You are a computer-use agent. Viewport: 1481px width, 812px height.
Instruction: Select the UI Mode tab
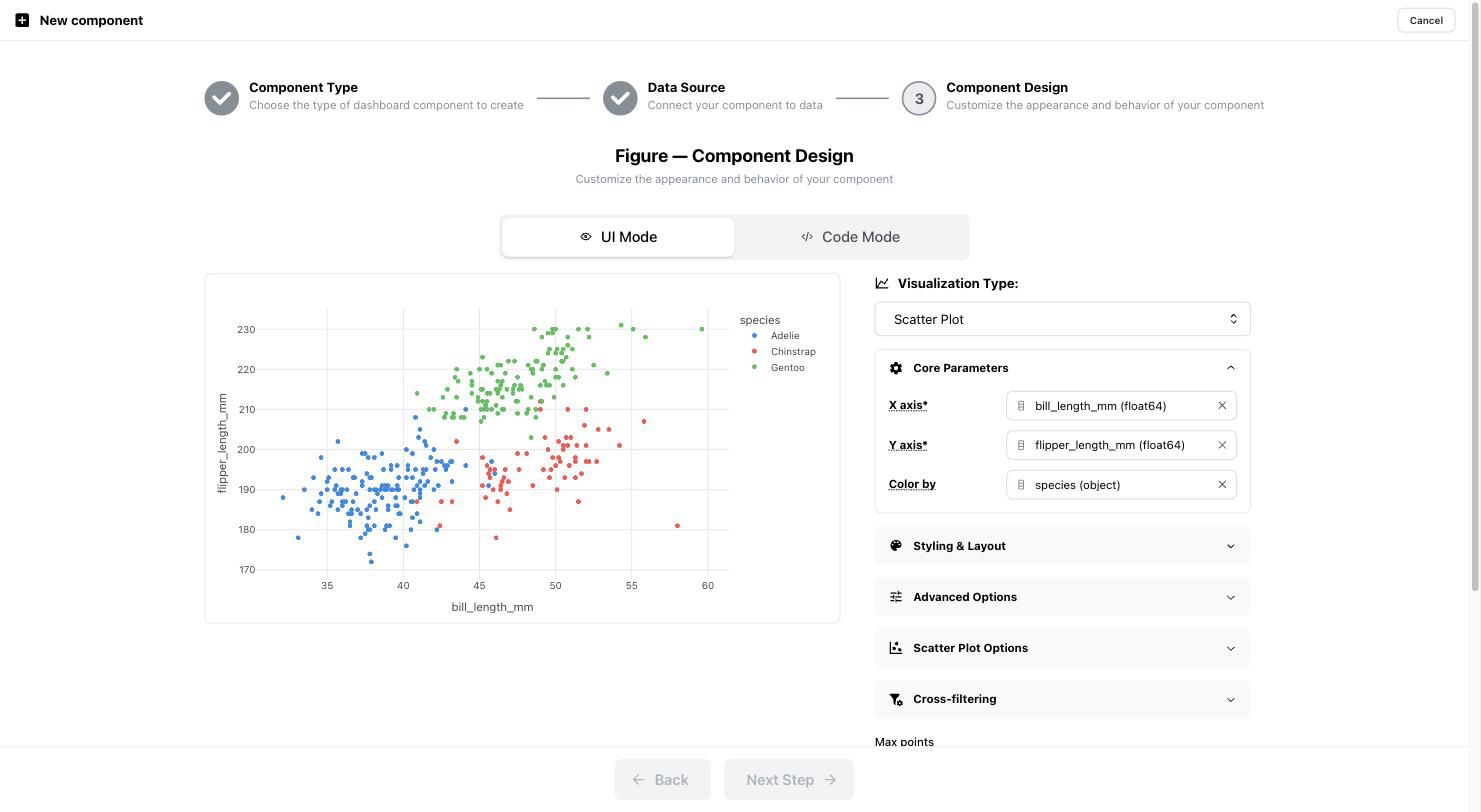(618, 237)
